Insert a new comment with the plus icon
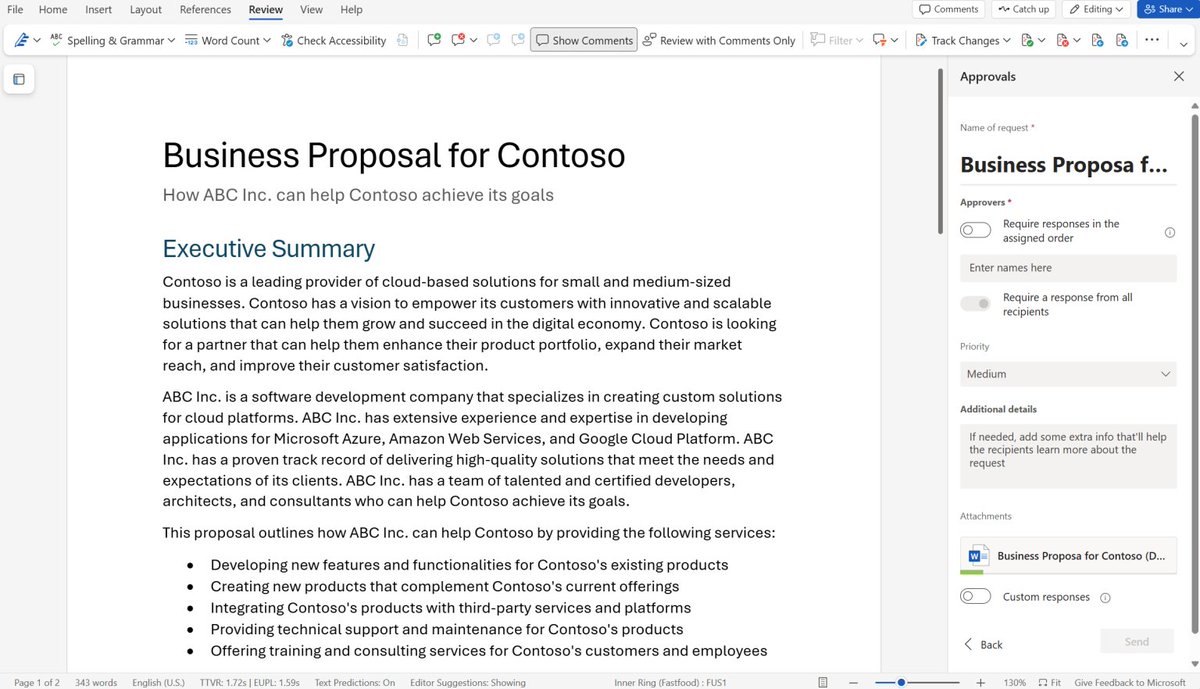Screen dimensions: 1200x689 (433, 40)
